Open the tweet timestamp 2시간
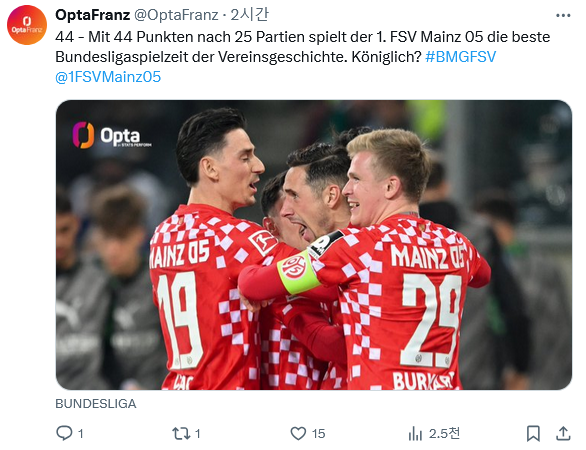Screen dimensions: 586x450 (x=249, y=15)
